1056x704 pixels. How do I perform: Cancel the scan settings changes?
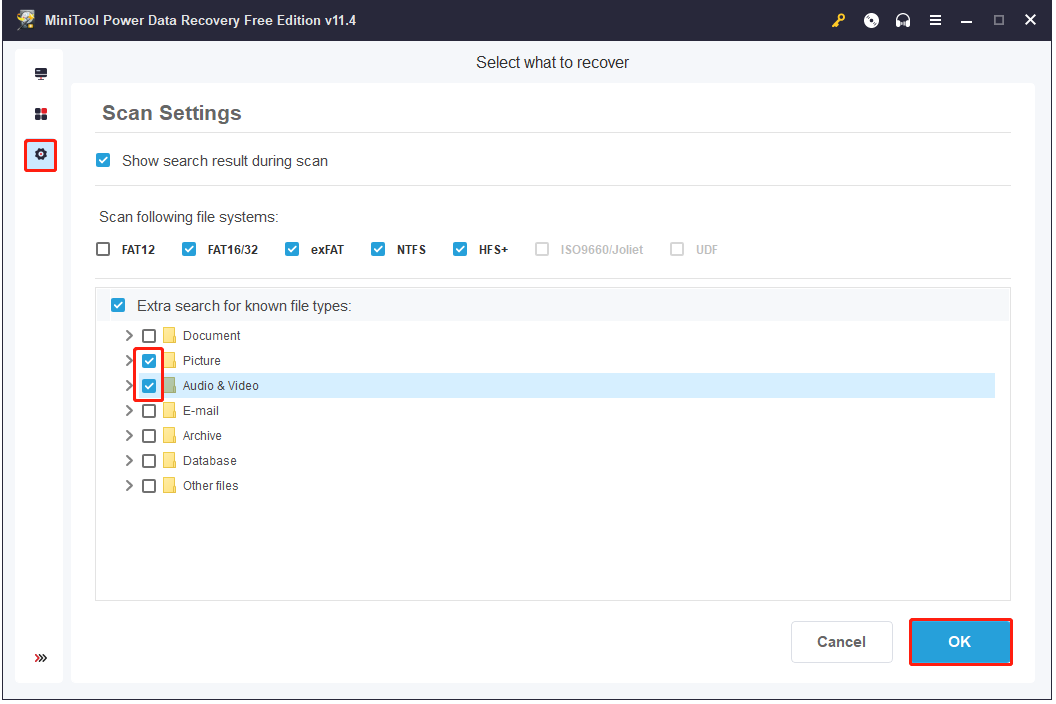(x=842, y=642)
